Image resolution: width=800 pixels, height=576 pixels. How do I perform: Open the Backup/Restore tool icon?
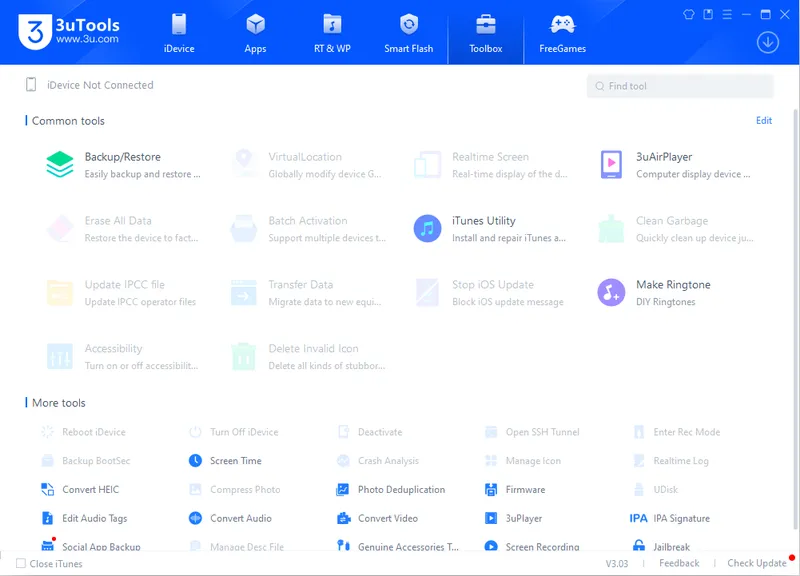click(x=60, y=164)
